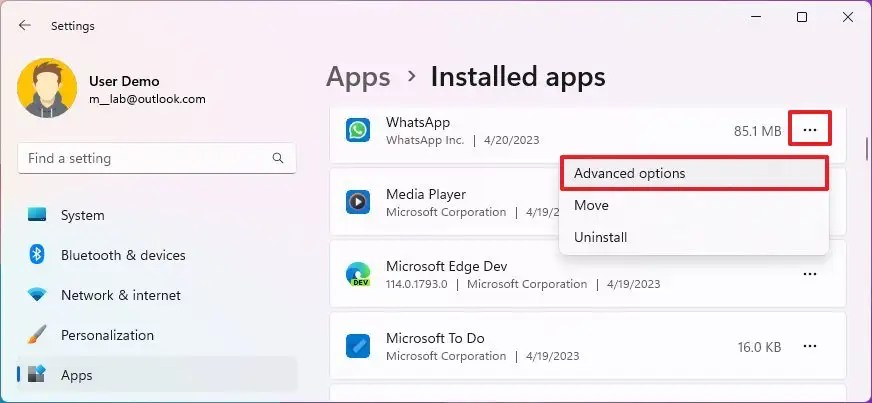872x403 pixels.
Task: Choose Move from the context menu
Action: [x=693, y=205]
